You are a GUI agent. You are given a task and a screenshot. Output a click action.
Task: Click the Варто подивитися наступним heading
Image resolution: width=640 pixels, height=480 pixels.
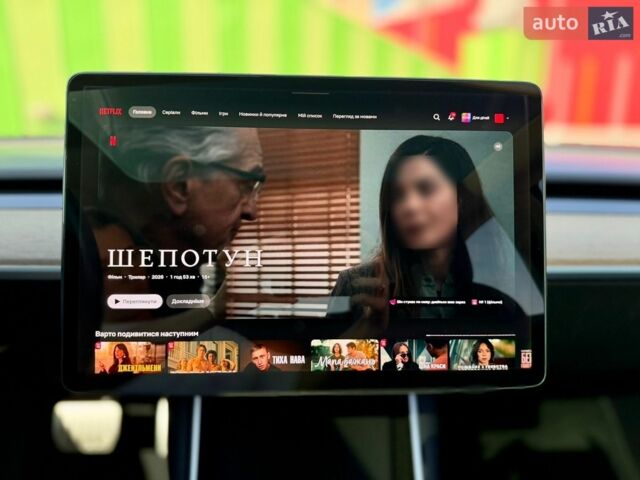point(147,334)
